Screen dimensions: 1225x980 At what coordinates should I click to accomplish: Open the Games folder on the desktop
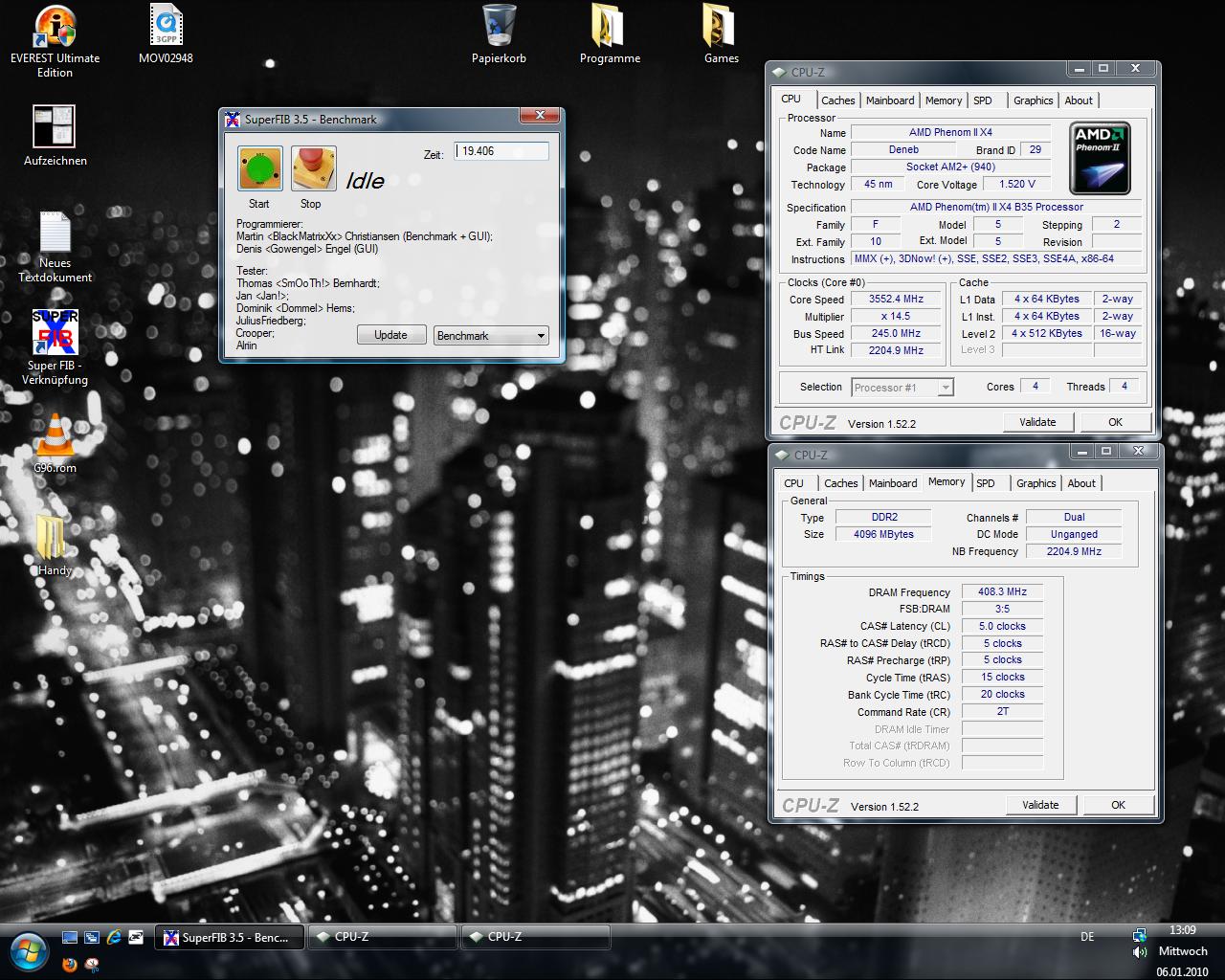721,34
